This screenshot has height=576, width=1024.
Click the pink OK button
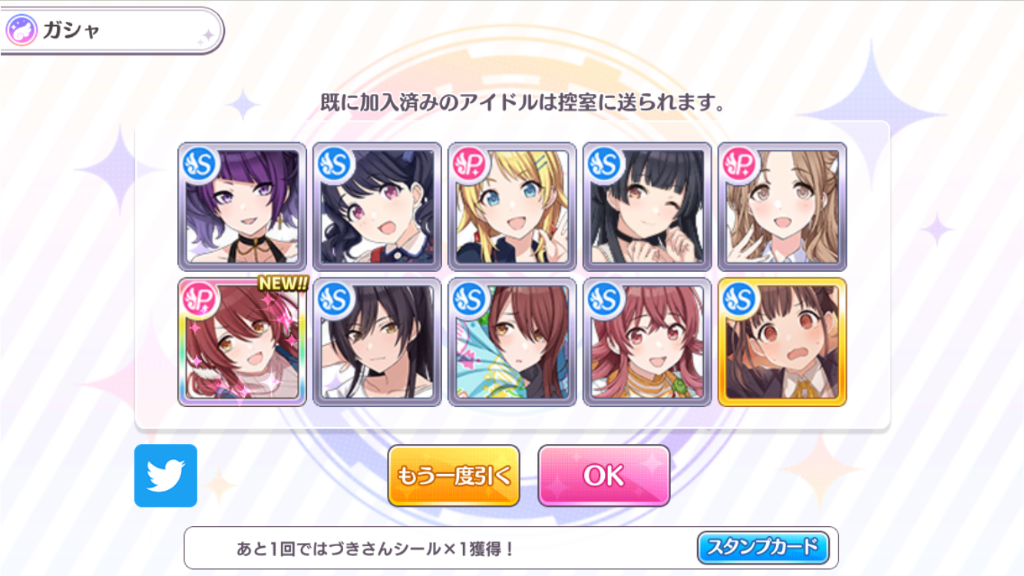pyautogui.click(x=603, y=475)
